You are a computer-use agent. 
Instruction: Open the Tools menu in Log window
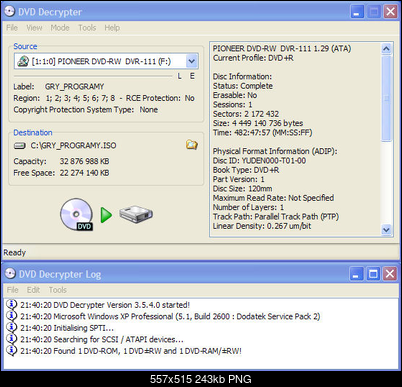pyautogui.click(x=58, y=290)
